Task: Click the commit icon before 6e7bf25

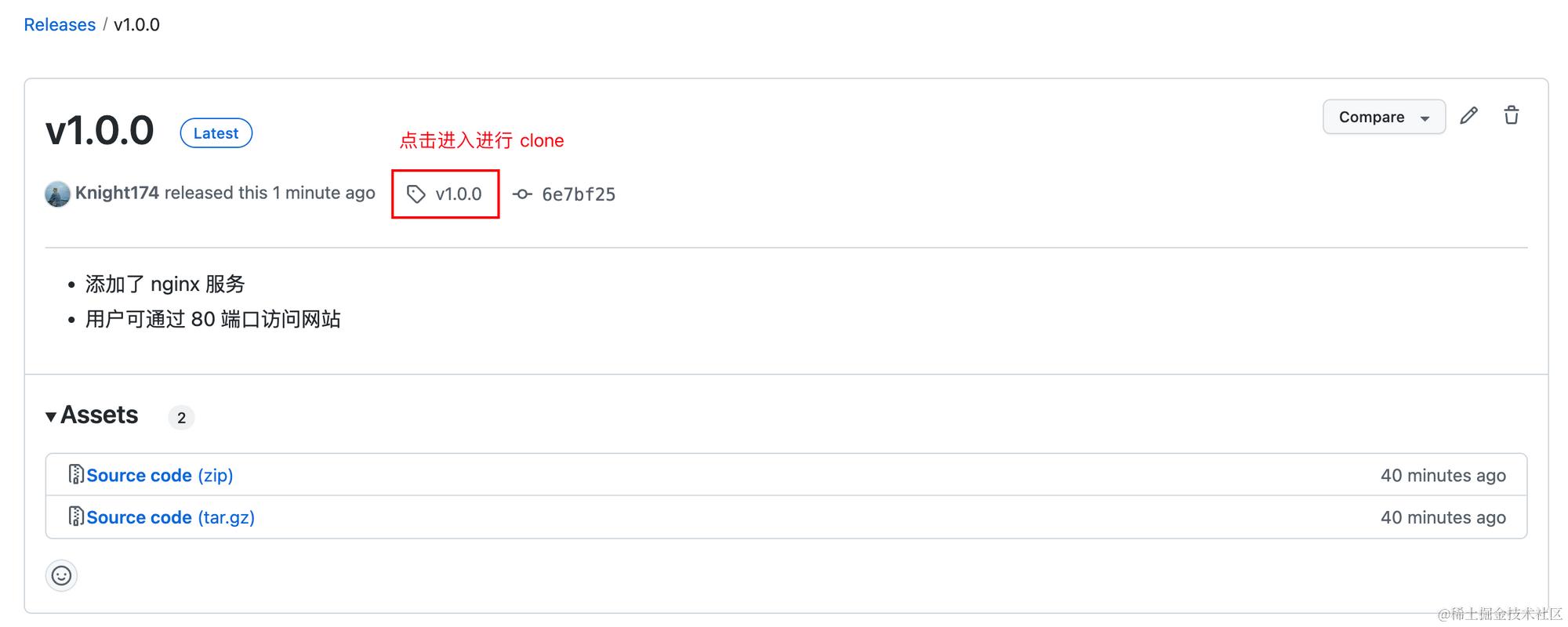Action: (x=522, y=194)
